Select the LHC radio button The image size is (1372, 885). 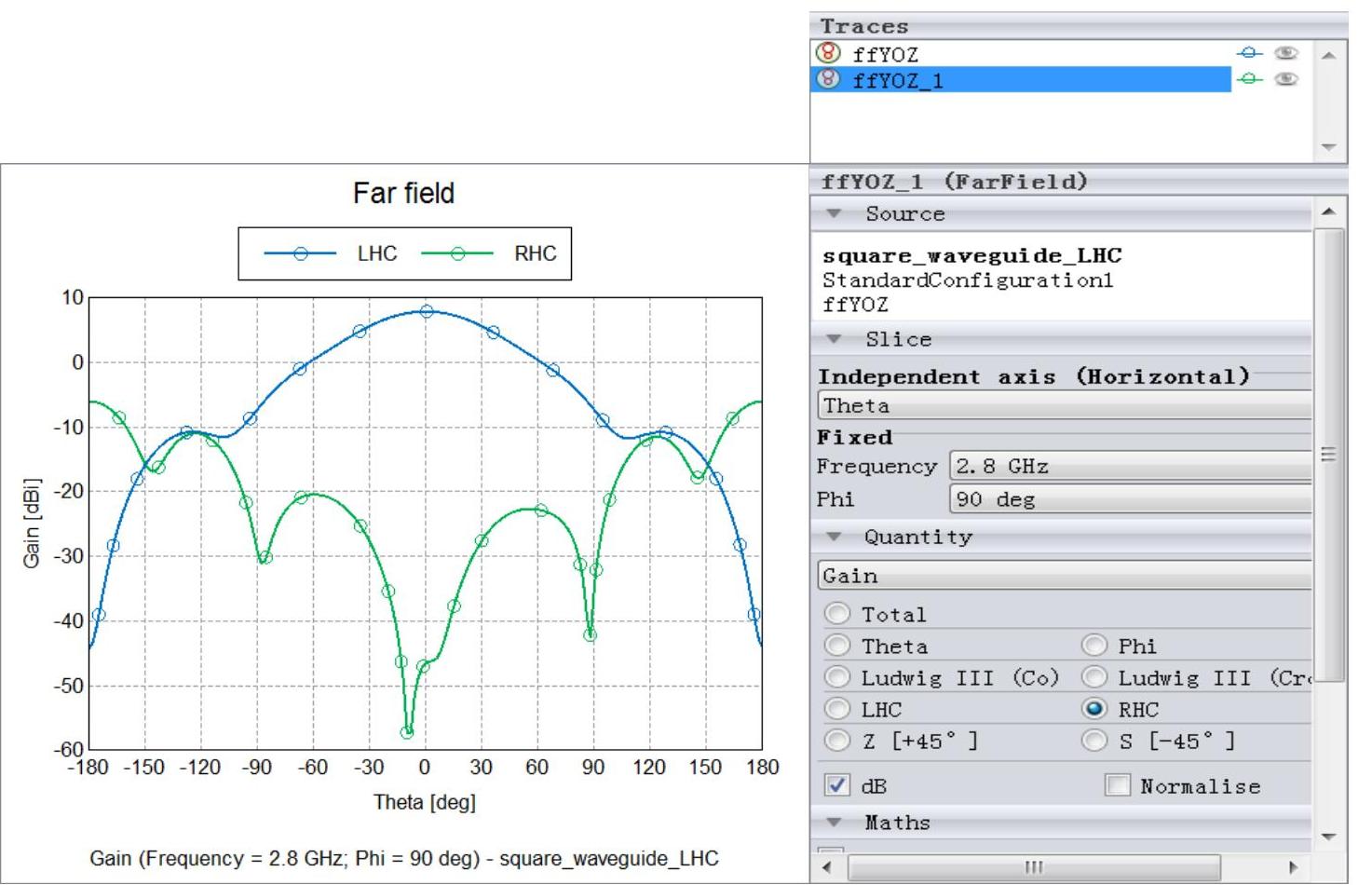pos(837,709)
